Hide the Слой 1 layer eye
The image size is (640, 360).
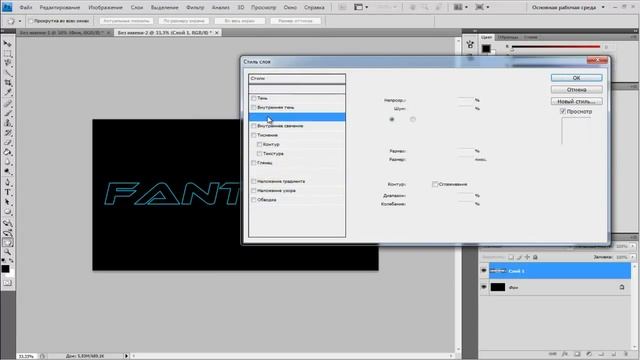(x=484, y=271)
